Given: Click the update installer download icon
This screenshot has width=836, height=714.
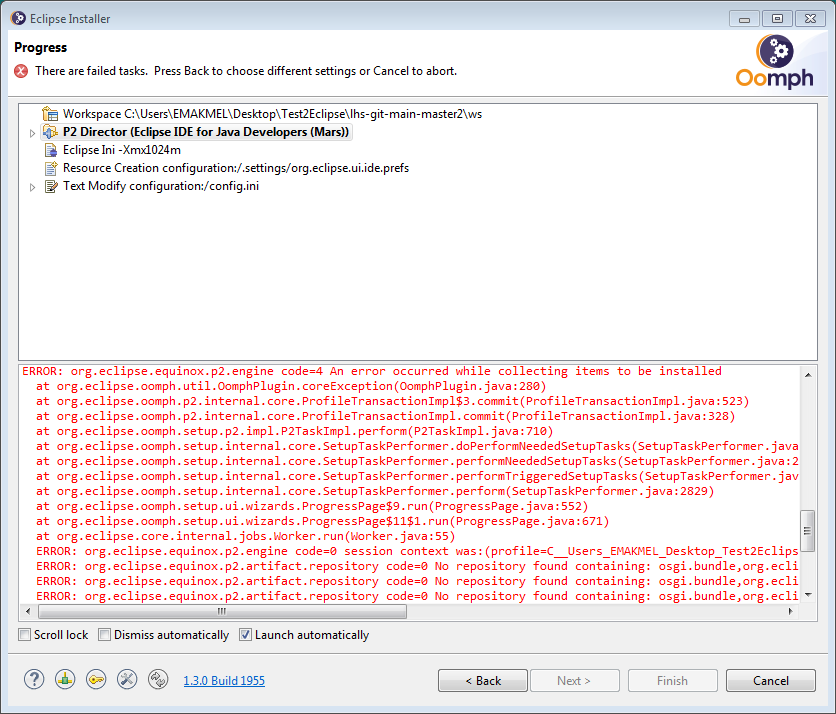Looking at the screenshot, I should (65, 679).
